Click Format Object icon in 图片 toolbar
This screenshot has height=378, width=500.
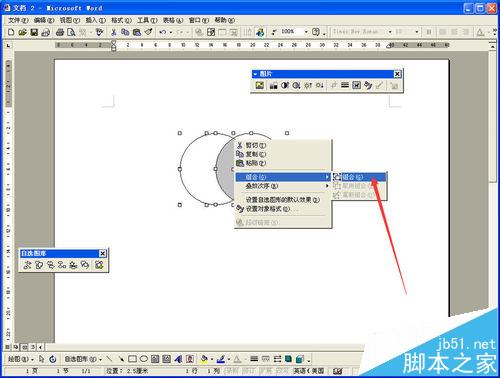(368, 85)
